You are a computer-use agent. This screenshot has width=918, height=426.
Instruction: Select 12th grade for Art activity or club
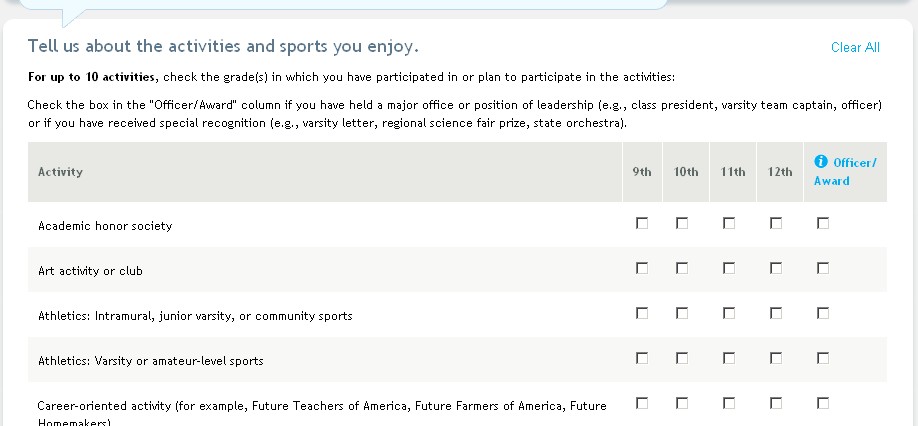[x=776, y=268]
